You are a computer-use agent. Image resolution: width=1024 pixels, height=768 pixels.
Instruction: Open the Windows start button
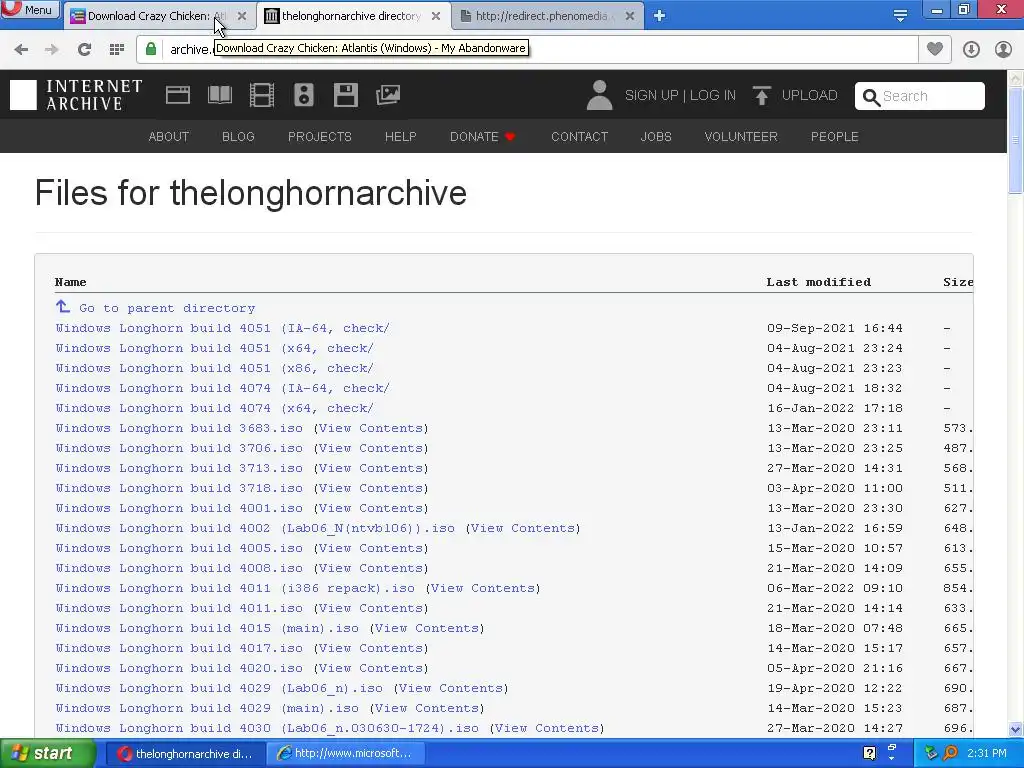pos(48,754)
